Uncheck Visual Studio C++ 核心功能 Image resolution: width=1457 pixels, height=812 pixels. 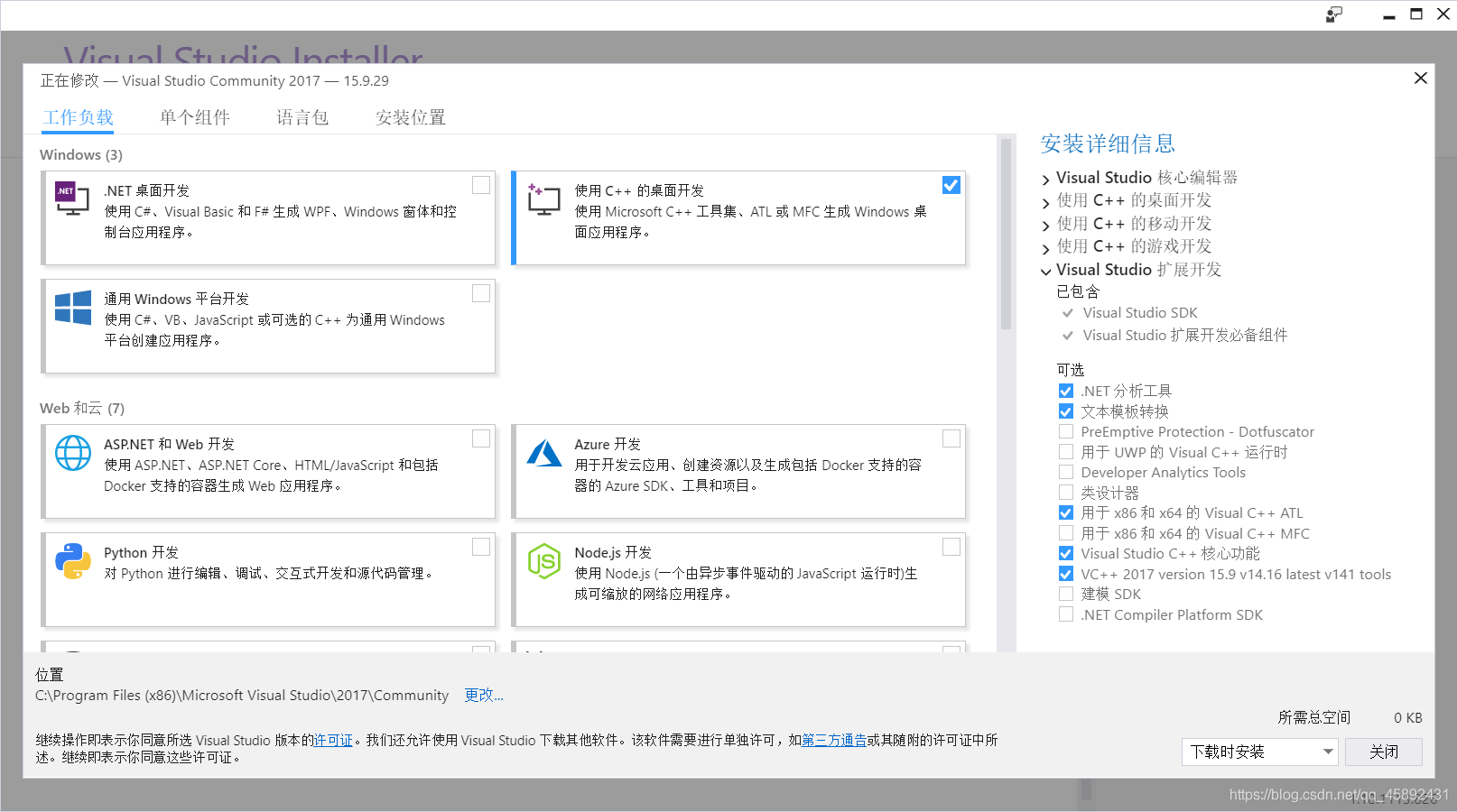(x=1066, y=553)
